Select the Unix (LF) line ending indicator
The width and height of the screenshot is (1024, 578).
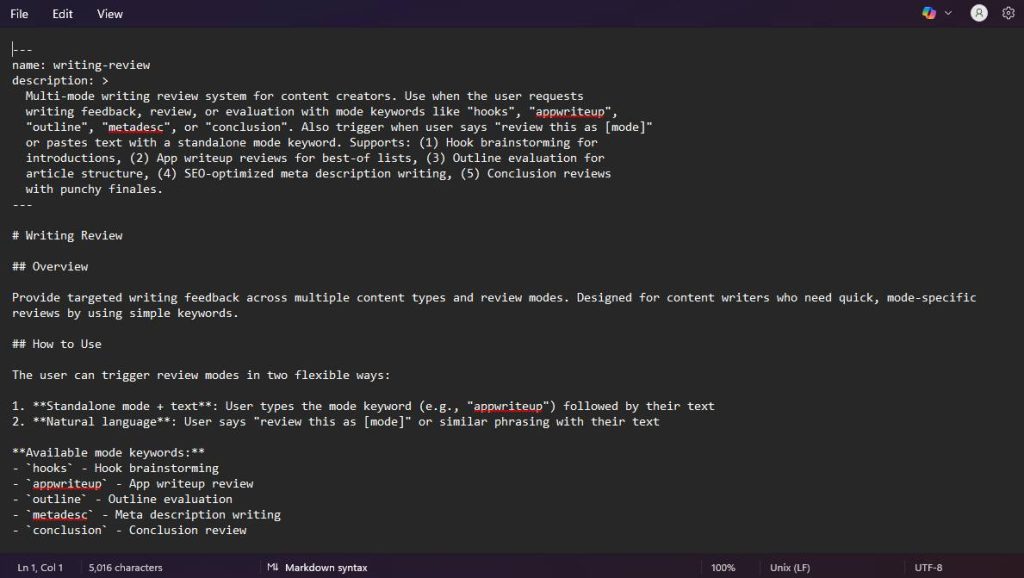coord(790,568)
